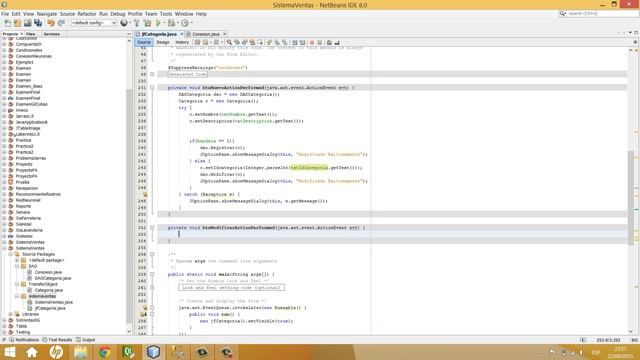Open the File menu
Screen dimensions: 640x360
pyautogui.click(x=5, y=14)
